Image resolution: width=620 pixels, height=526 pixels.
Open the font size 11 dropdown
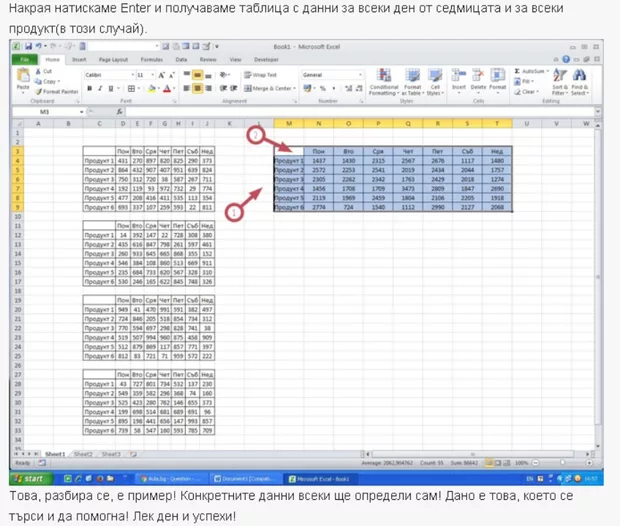click(153, 75)
